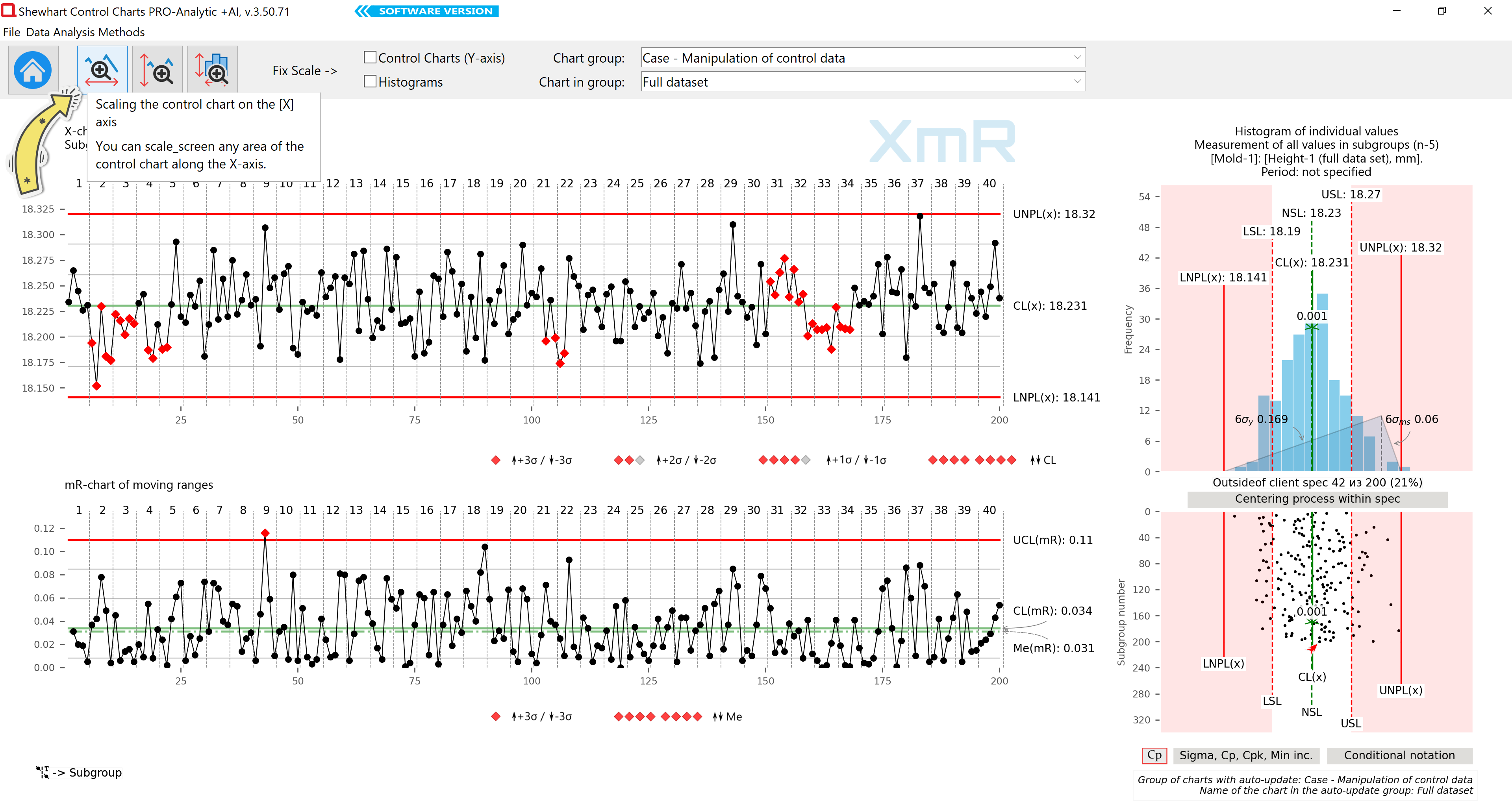Click Sigma, Cp, Cpk, Min inc. button
Screen dimensions: 1512x812
tap(1245, 755)
